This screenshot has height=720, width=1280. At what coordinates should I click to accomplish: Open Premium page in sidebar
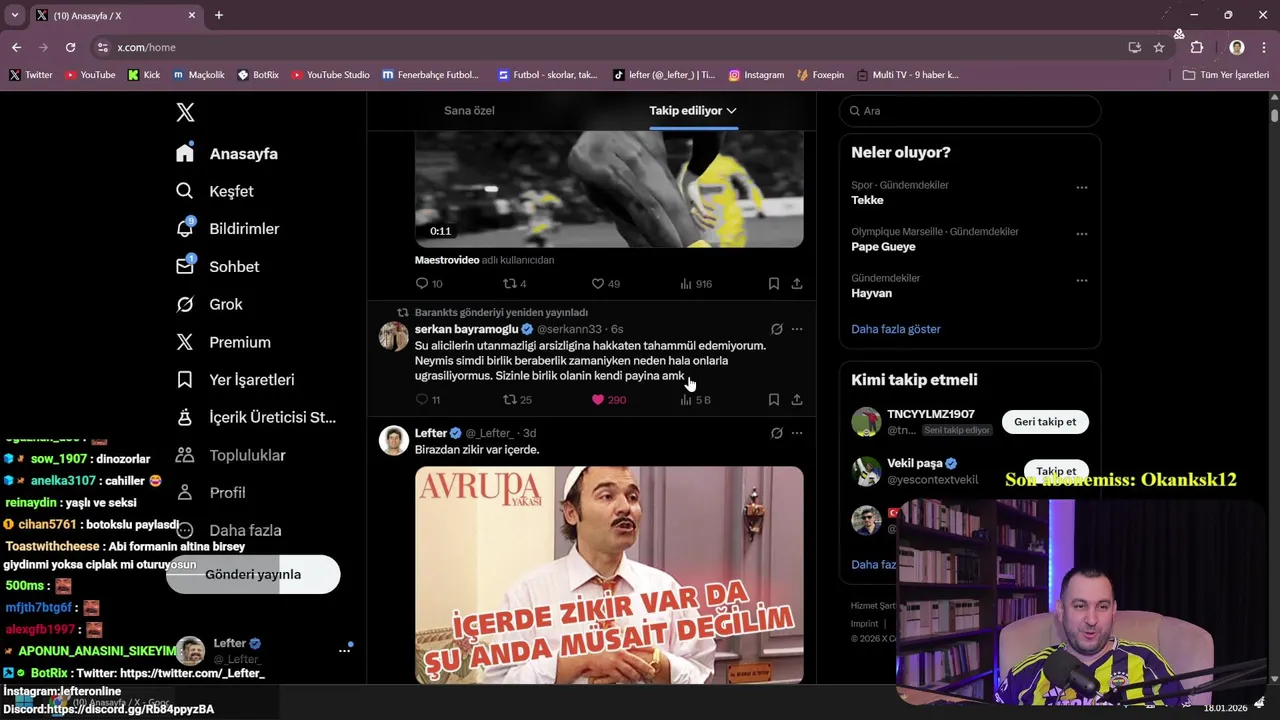(223, 342)
